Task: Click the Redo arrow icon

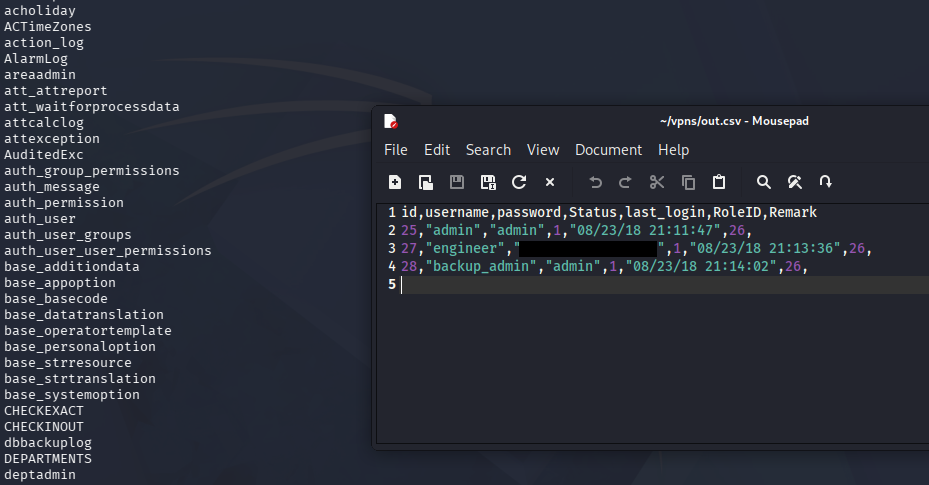Action: pyautogui.click(x=626, y=182)
